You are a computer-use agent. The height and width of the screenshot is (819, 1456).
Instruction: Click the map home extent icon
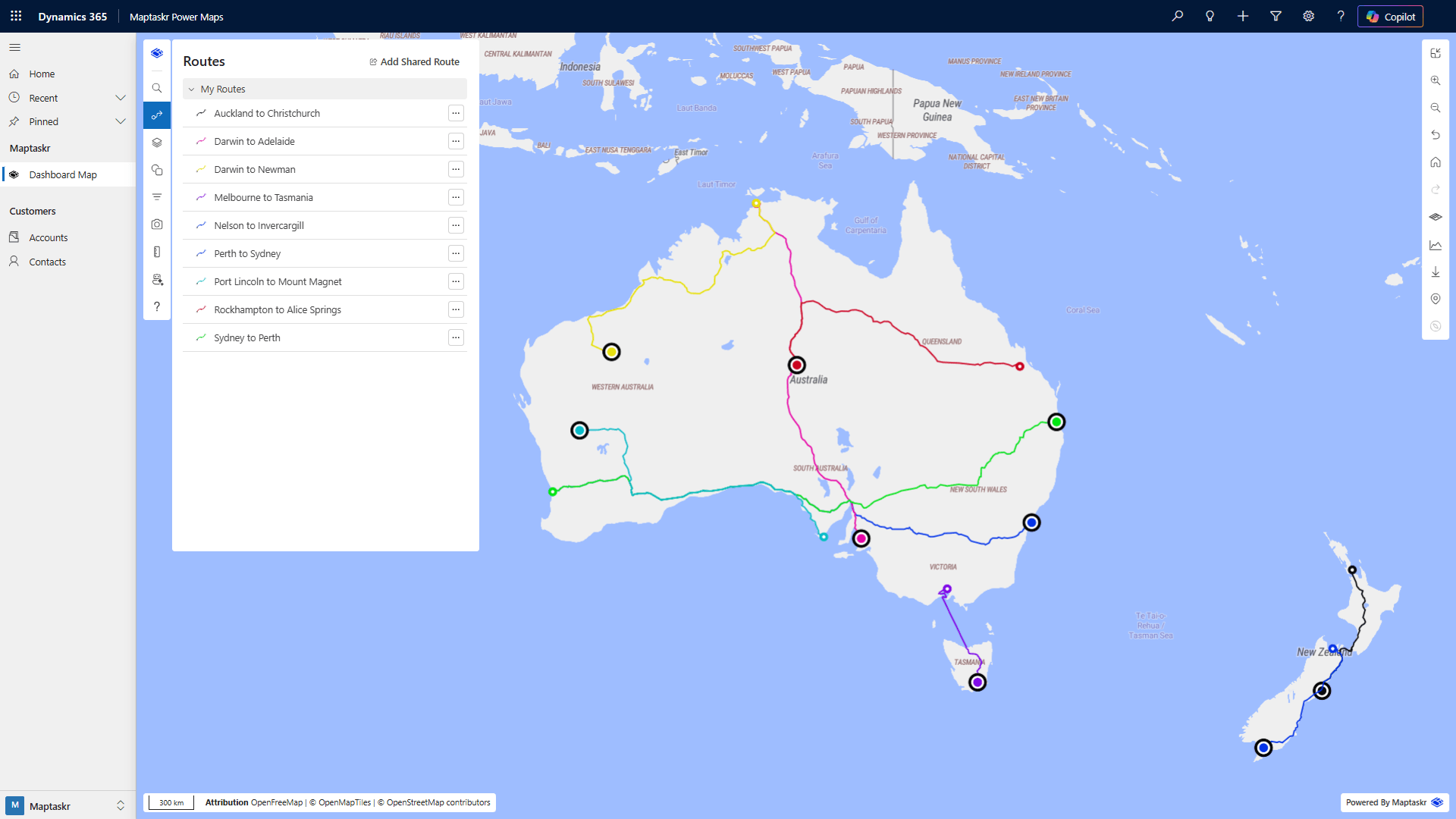1436,162
